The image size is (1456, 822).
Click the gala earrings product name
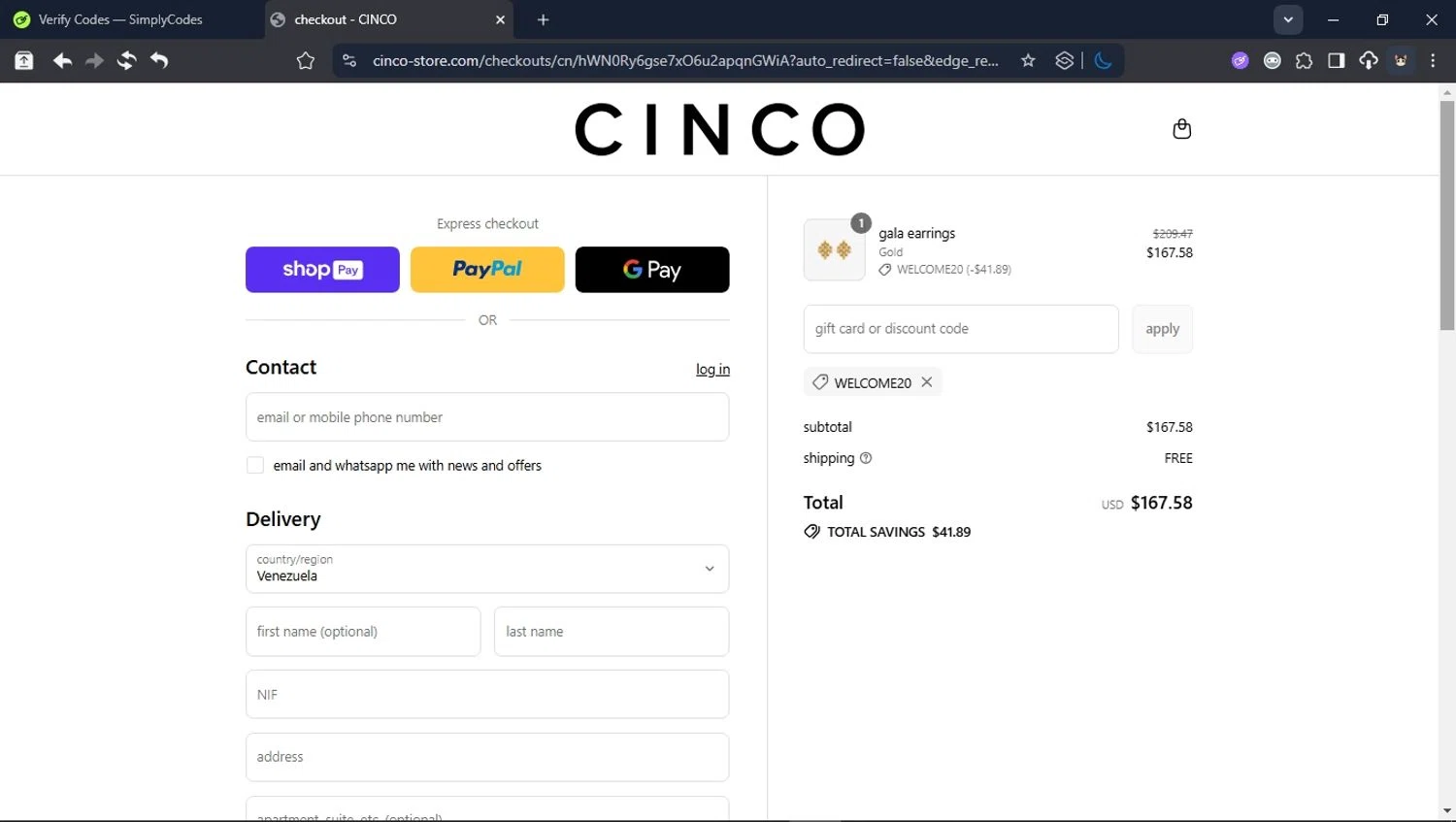(917, 234)
